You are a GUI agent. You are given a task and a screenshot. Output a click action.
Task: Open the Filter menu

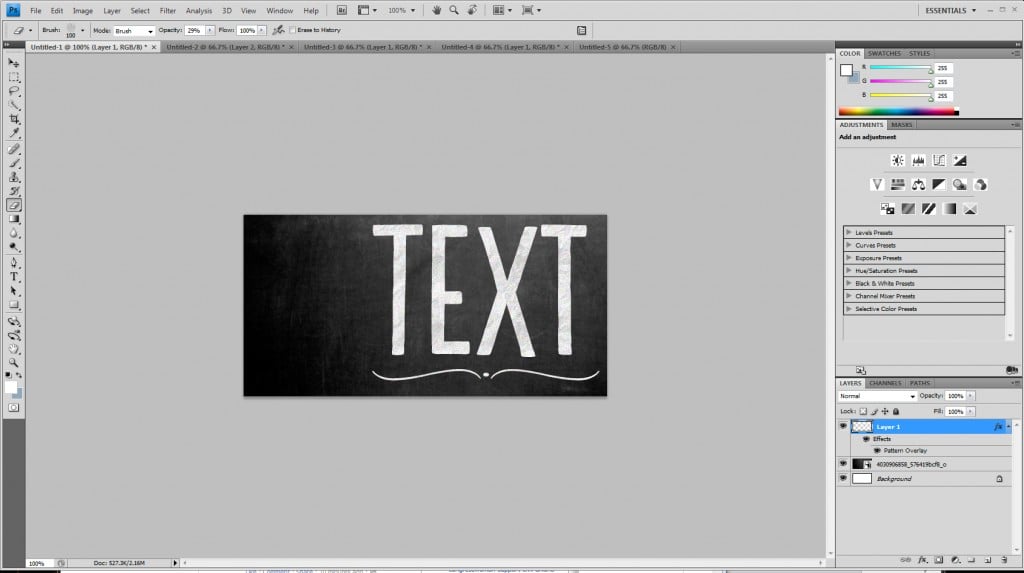pyautogui.click(x=168, y=10)
